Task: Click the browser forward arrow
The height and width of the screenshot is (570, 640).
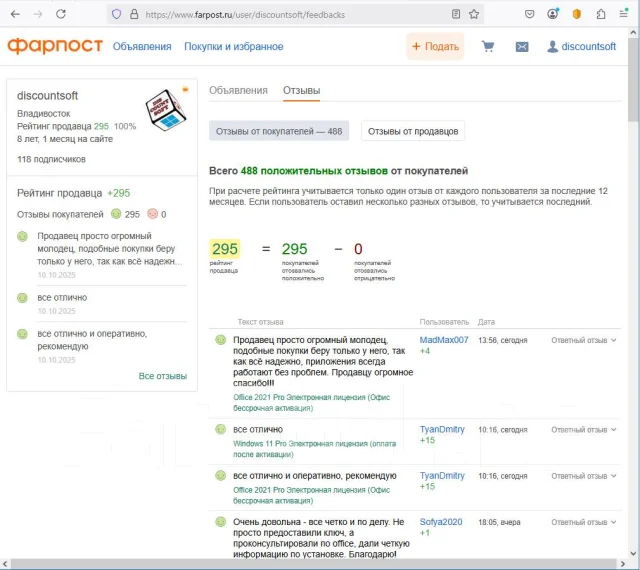Action: point(38,14)
